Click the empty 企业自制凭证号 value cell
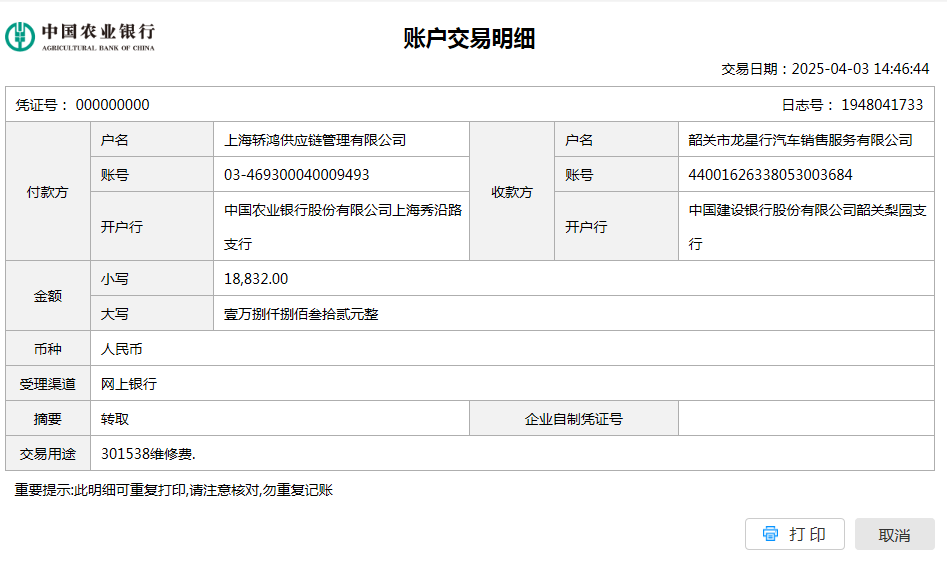The height and width of the screenshot is (563, 947). [805, 419]
